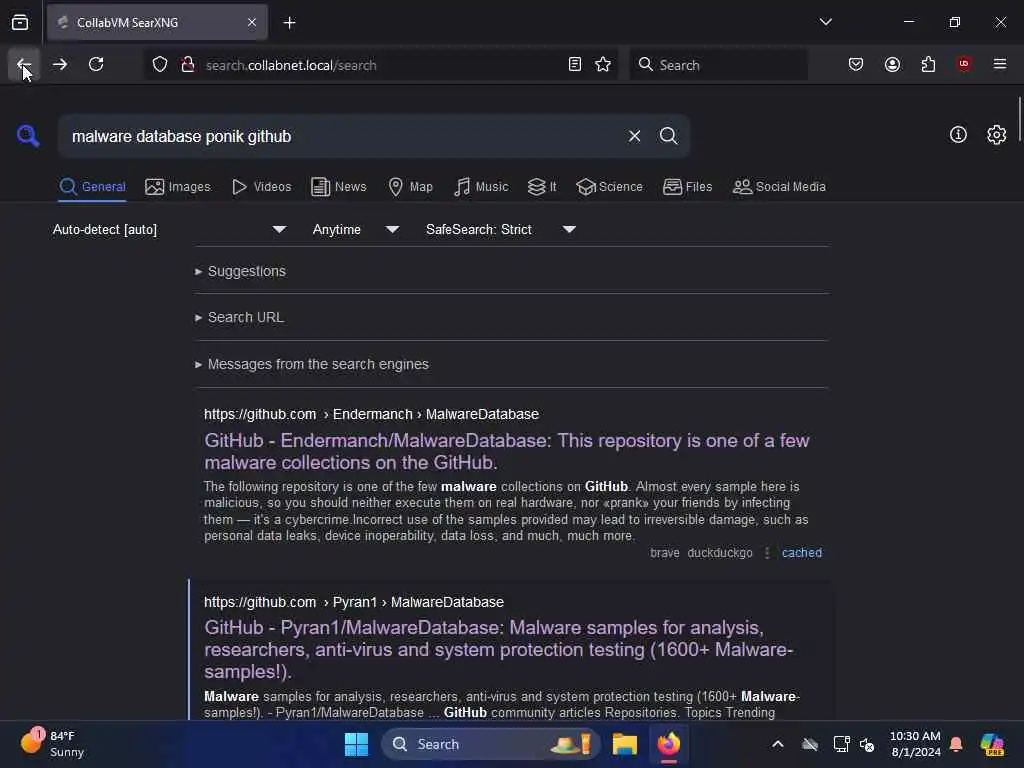Click the address bar URL
1024x768 pixels.
point(291,65)
